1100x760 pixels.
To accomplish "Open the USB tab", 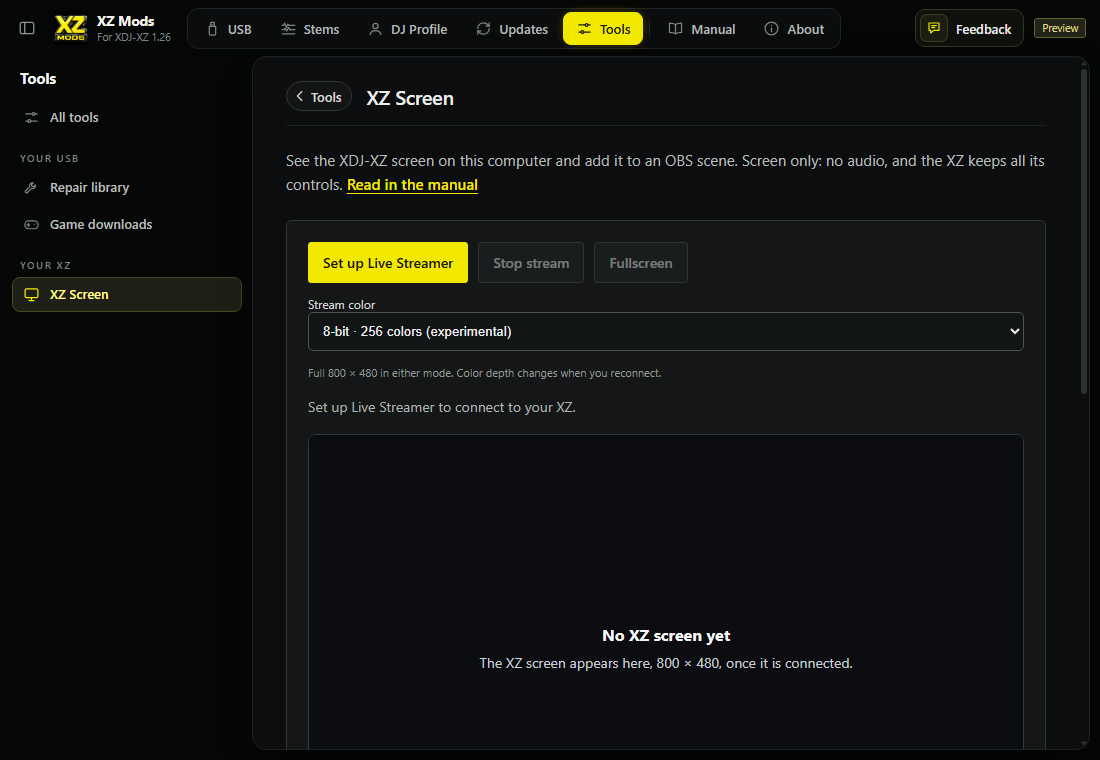I will 229,29.
